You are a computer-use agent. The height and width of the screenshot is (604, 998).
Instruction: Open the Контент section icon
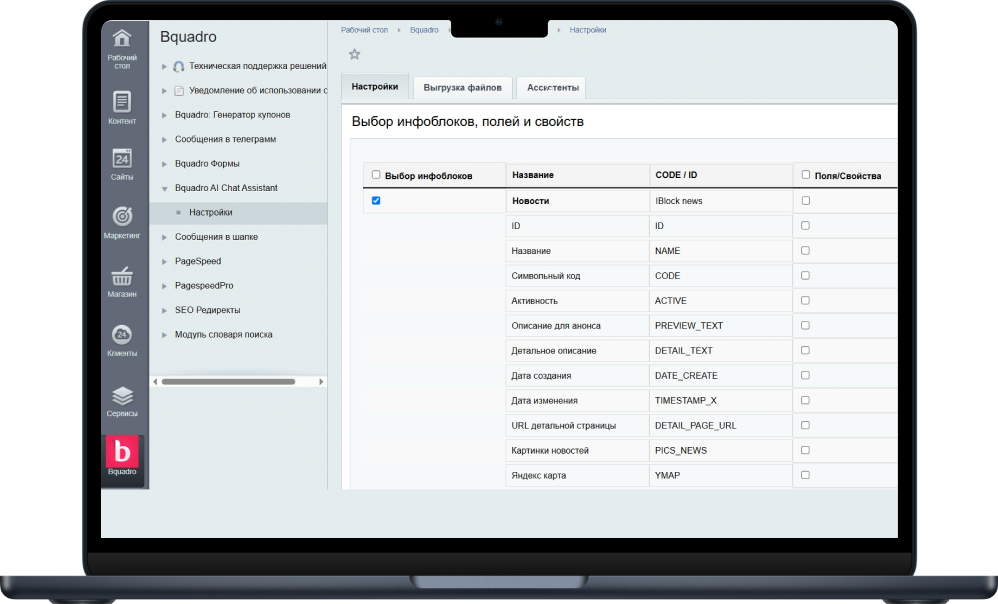point(122,102)
